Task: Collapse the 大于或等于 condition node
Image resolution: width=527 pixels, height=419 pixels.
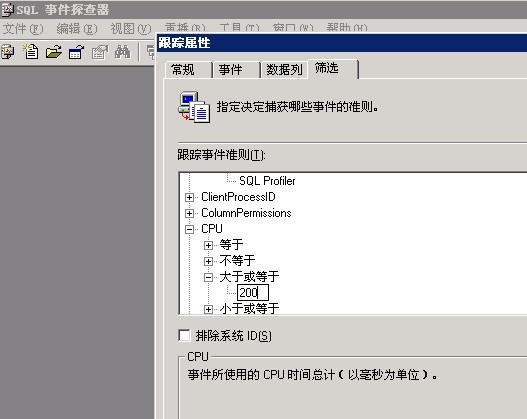Action: [208, 277]
